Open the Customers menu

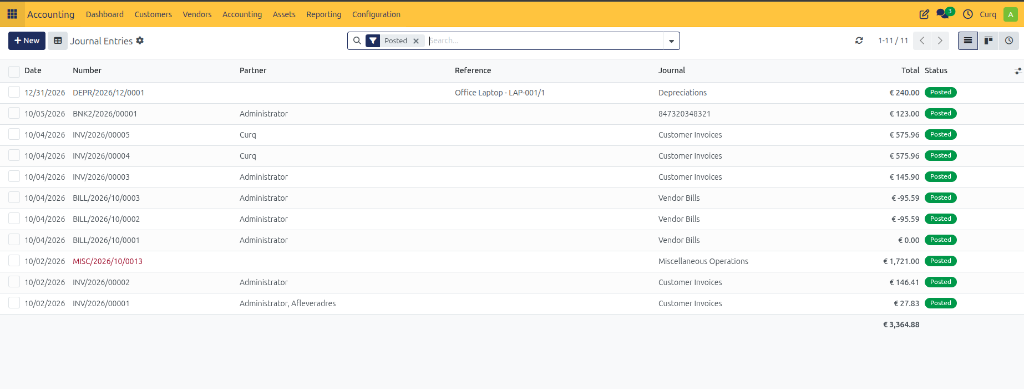tap(153, 14)
